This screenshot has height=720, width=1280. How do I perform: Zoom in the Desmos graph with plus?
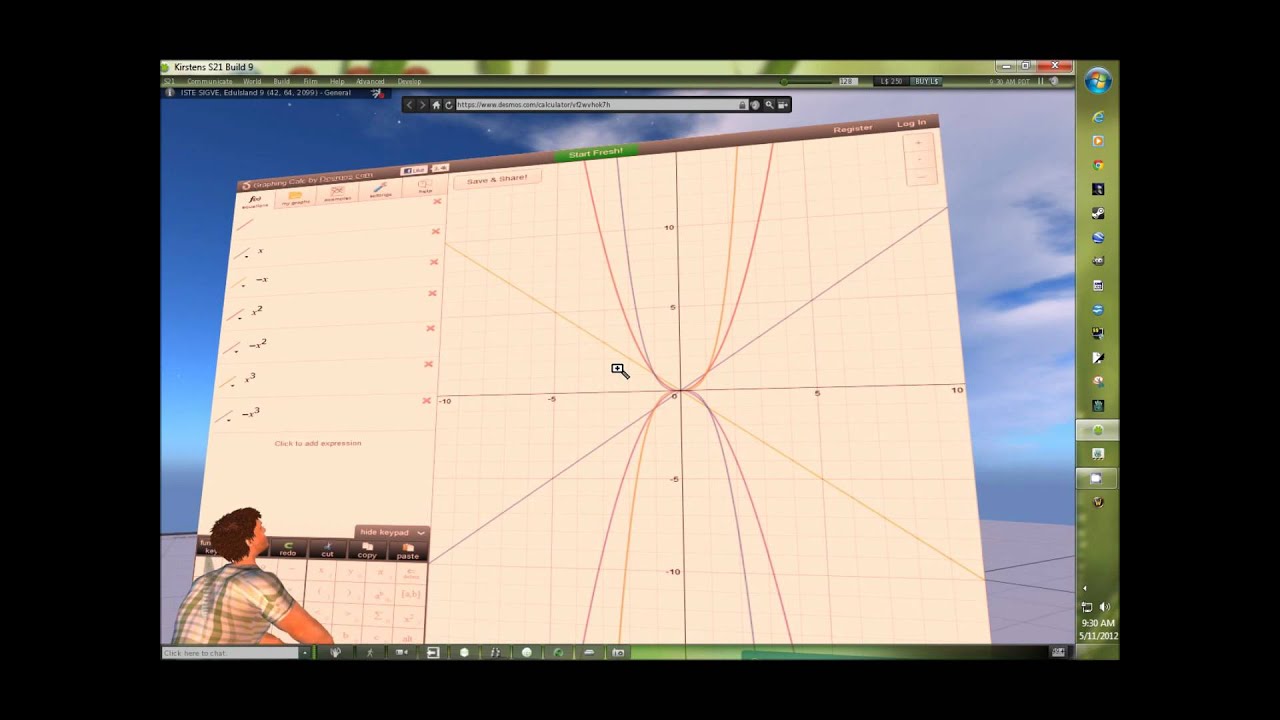click(918, 143)
